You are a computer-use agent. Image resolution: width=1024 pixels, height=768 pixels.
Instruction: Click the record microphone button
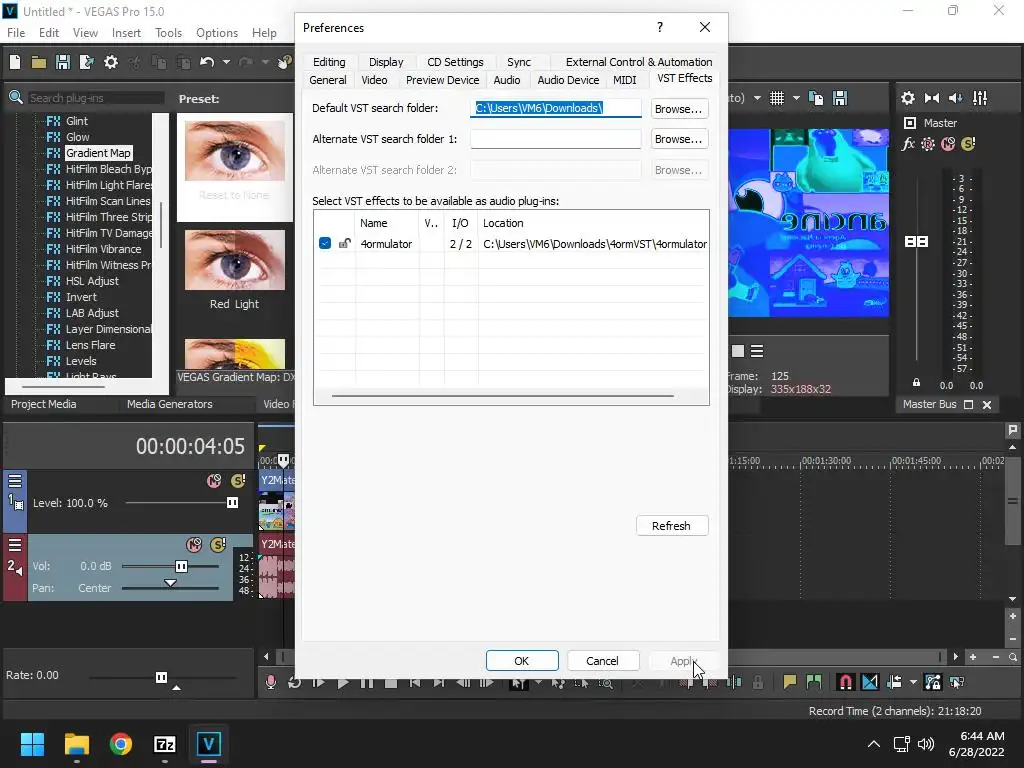coord(270,682)
